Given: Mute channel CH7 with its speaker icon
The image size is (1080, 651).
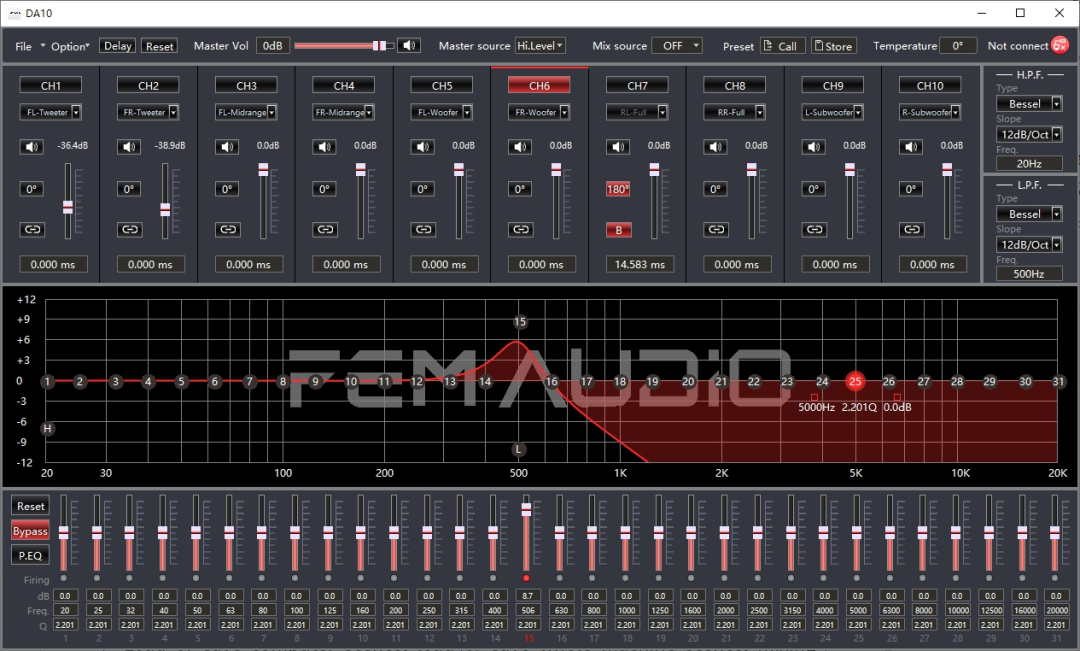Looking at the screenshot, I should [x=618, y=146].
